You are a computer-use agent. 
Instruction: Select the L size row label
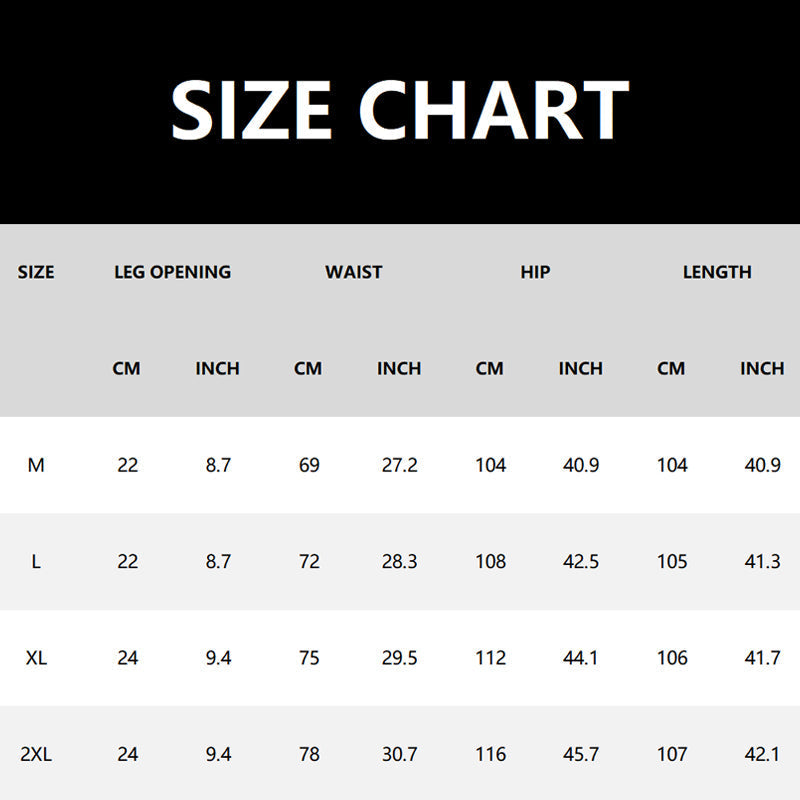click(36, 561)
